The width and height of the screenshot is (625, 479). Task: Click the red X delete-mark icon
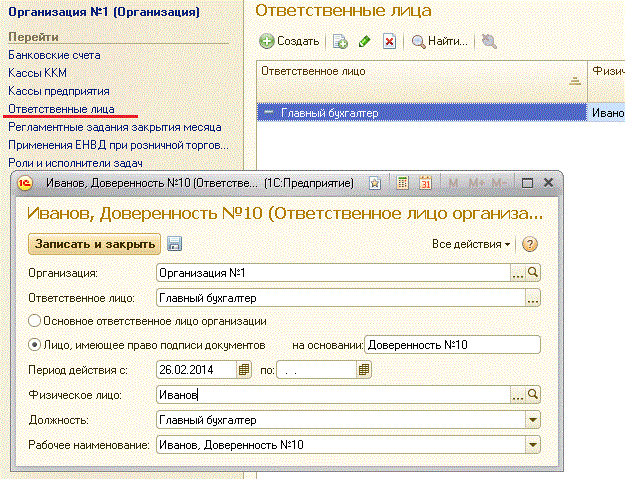pos(389,41)
